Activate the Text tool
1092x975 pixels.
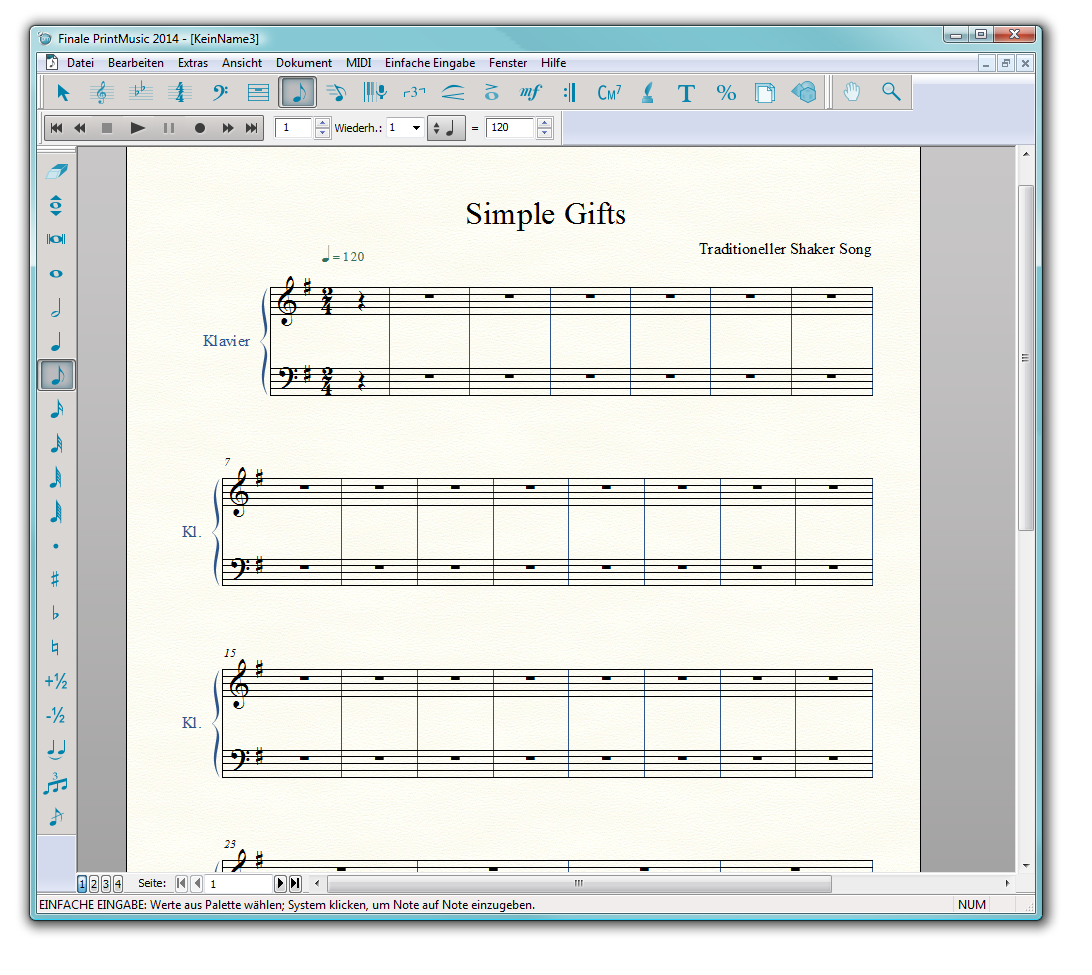[x=686, y=93]
